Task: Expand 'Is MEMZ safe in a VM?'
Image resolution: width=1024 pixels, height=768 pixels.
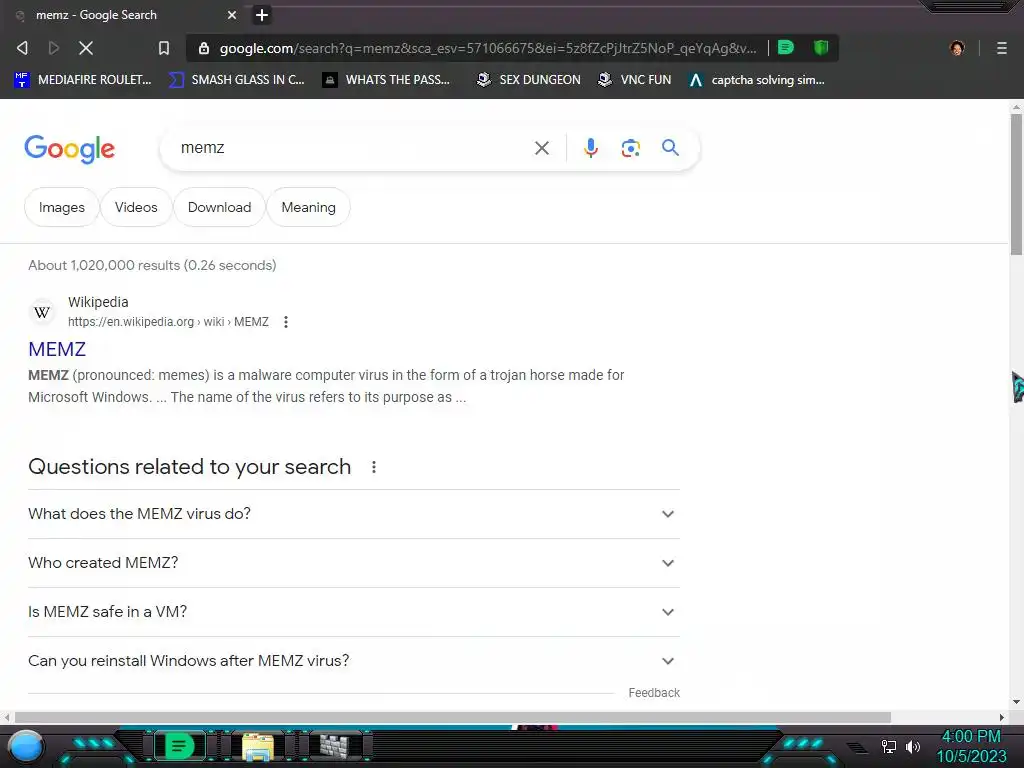Action: tap(353, 612)
